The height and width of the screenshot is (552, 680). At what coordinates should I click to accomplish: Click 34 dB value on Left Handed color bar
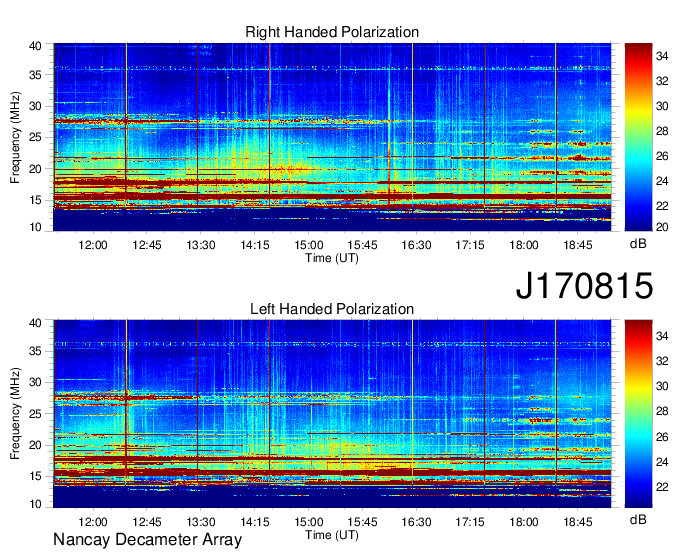(x=662, y=335)
